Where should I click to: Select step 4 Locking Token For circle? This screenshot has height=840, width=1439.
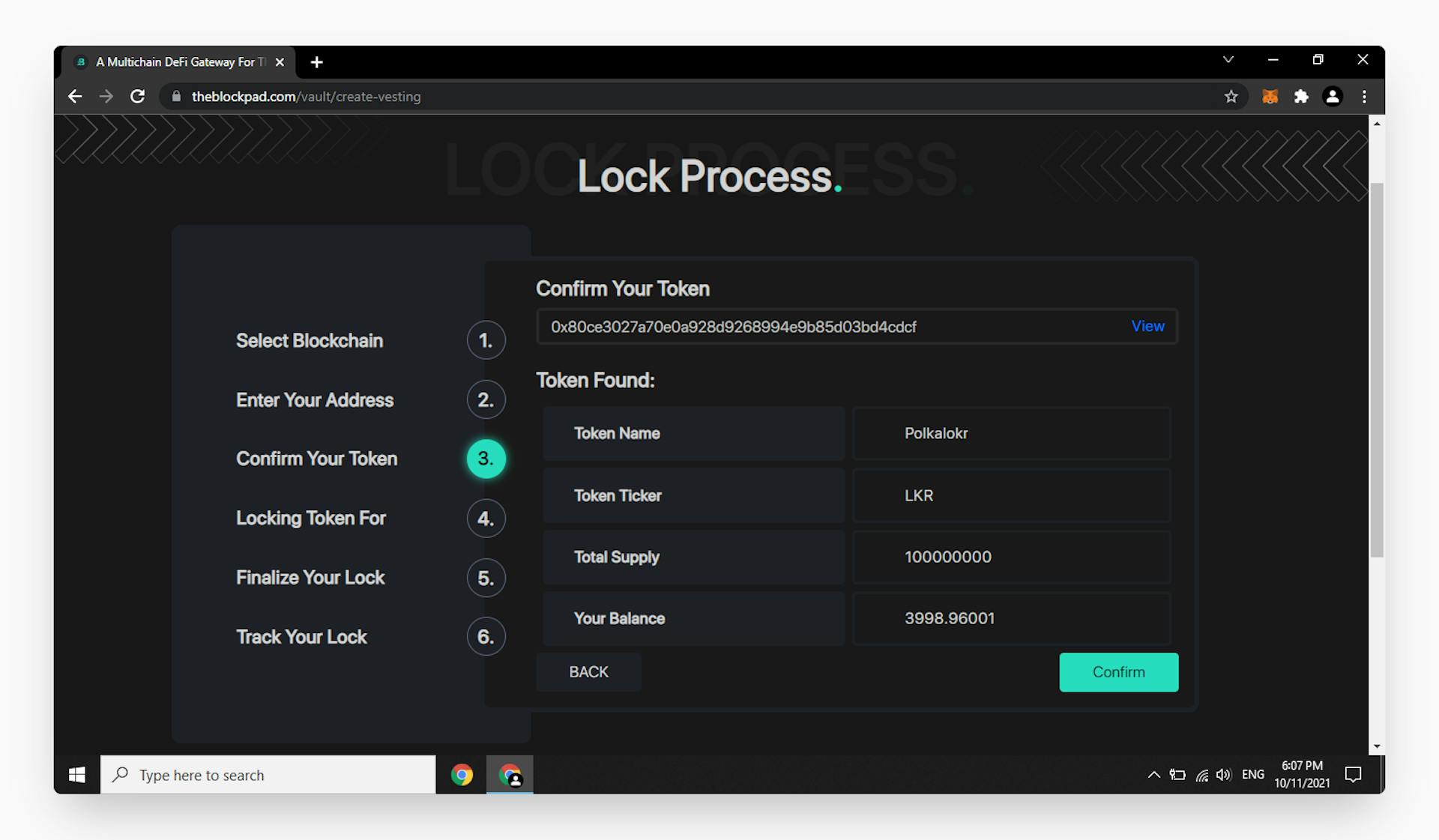click(x=486, y=518)
